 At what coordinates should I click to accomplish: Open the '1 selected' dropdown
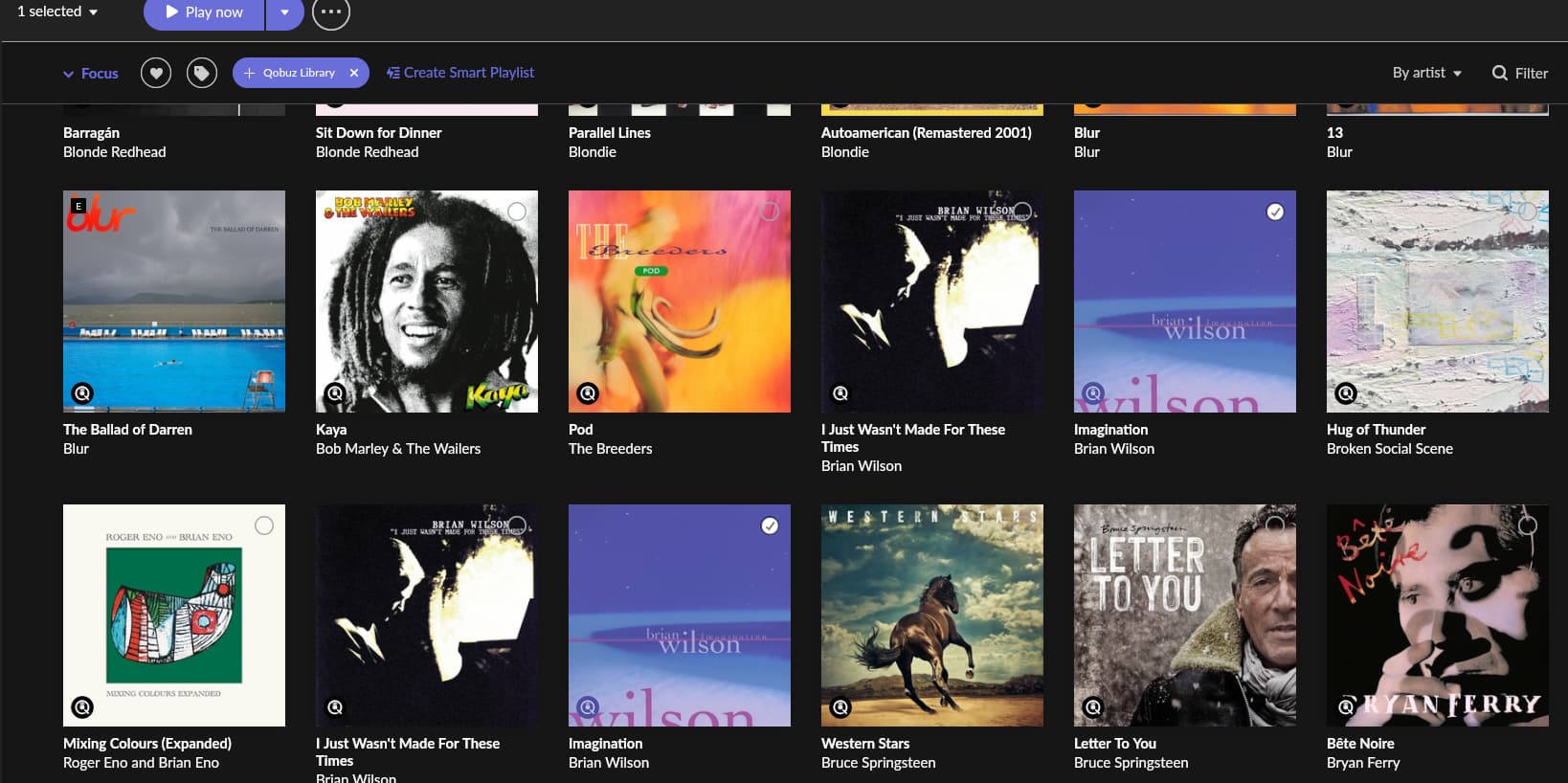point(58,11)
